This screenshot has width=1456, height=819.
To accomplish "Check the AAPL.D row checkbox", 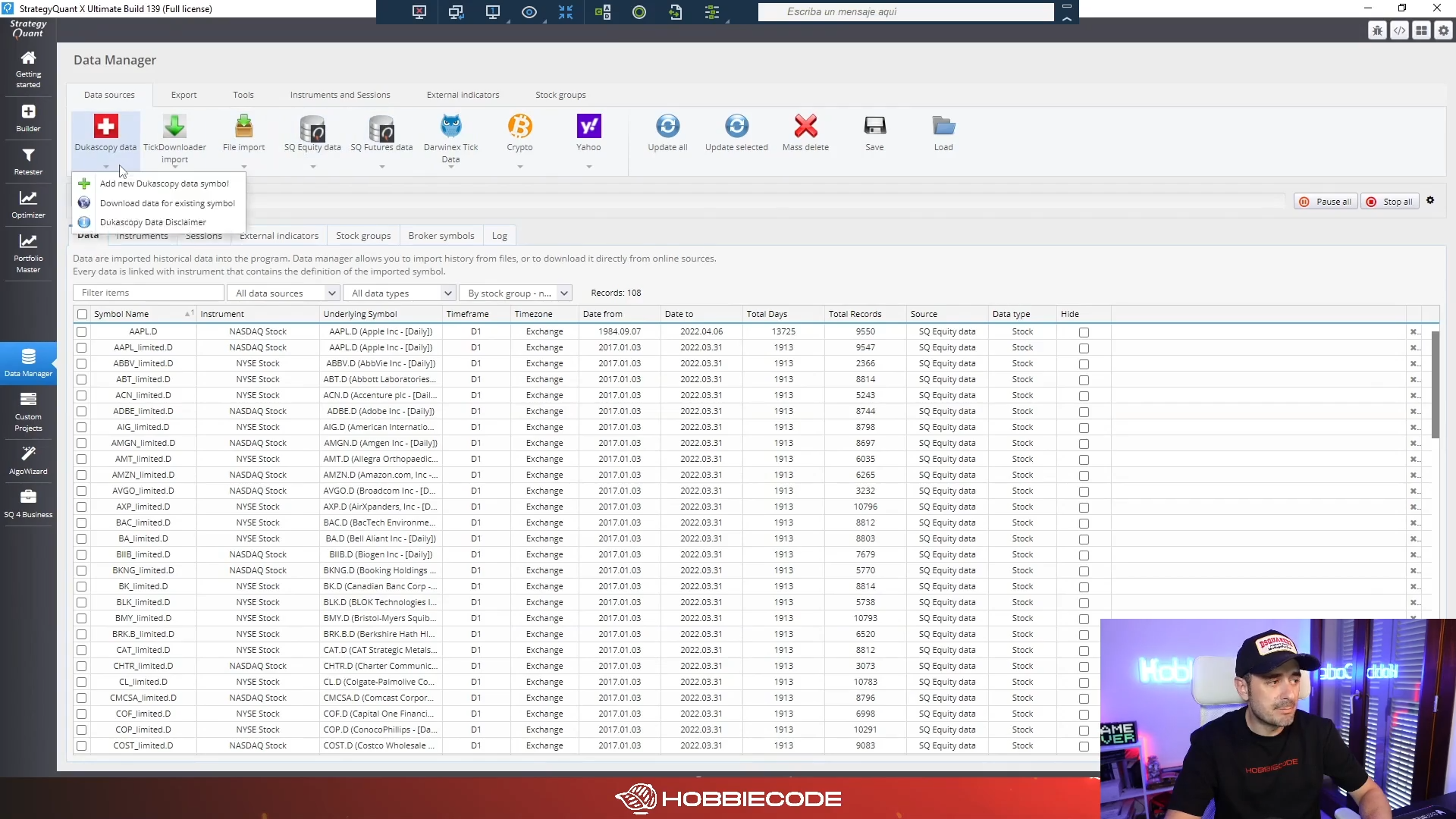I will coord(82,331).
